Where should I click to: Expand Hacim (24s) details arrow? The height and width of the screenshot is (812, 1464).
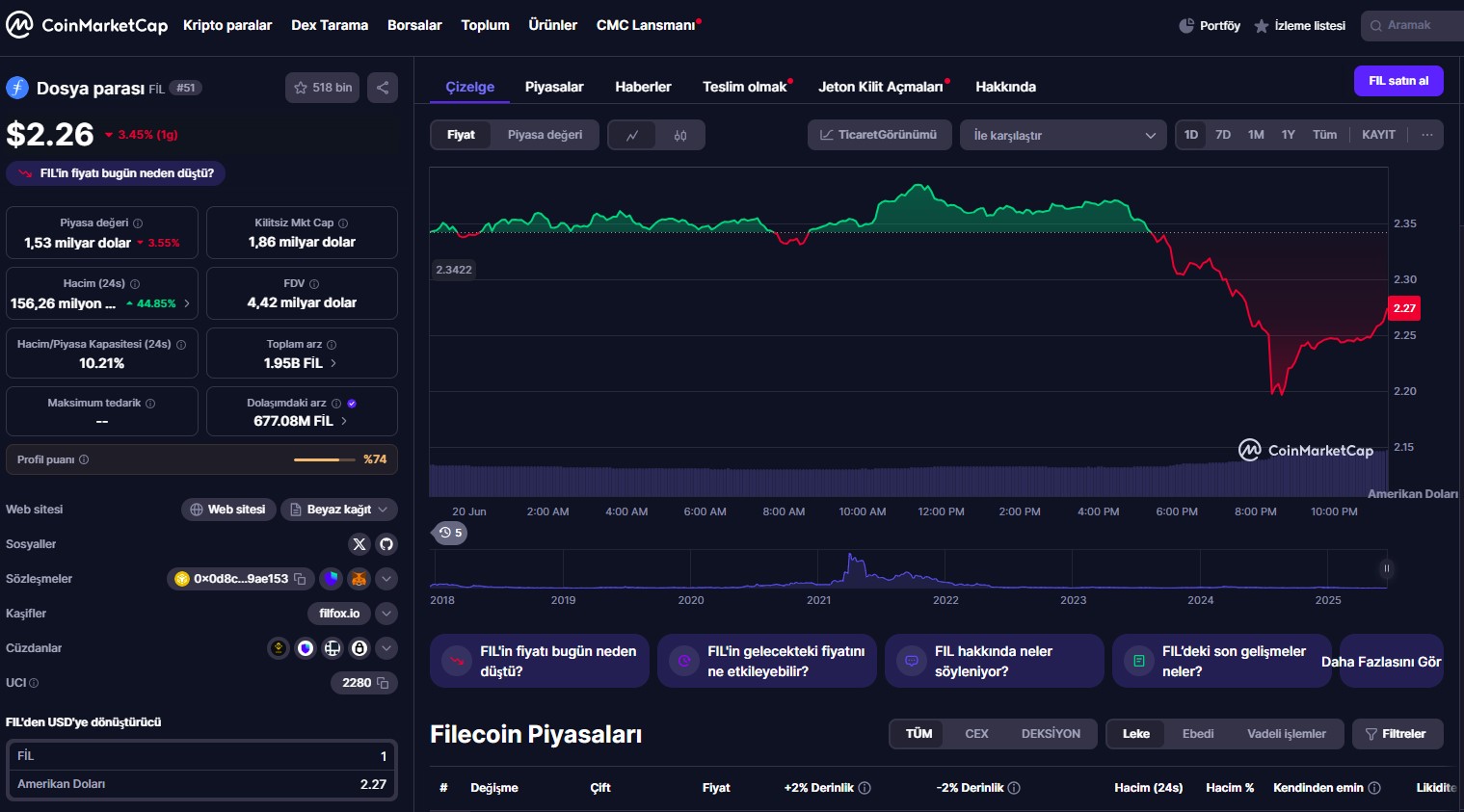point(187,303)
